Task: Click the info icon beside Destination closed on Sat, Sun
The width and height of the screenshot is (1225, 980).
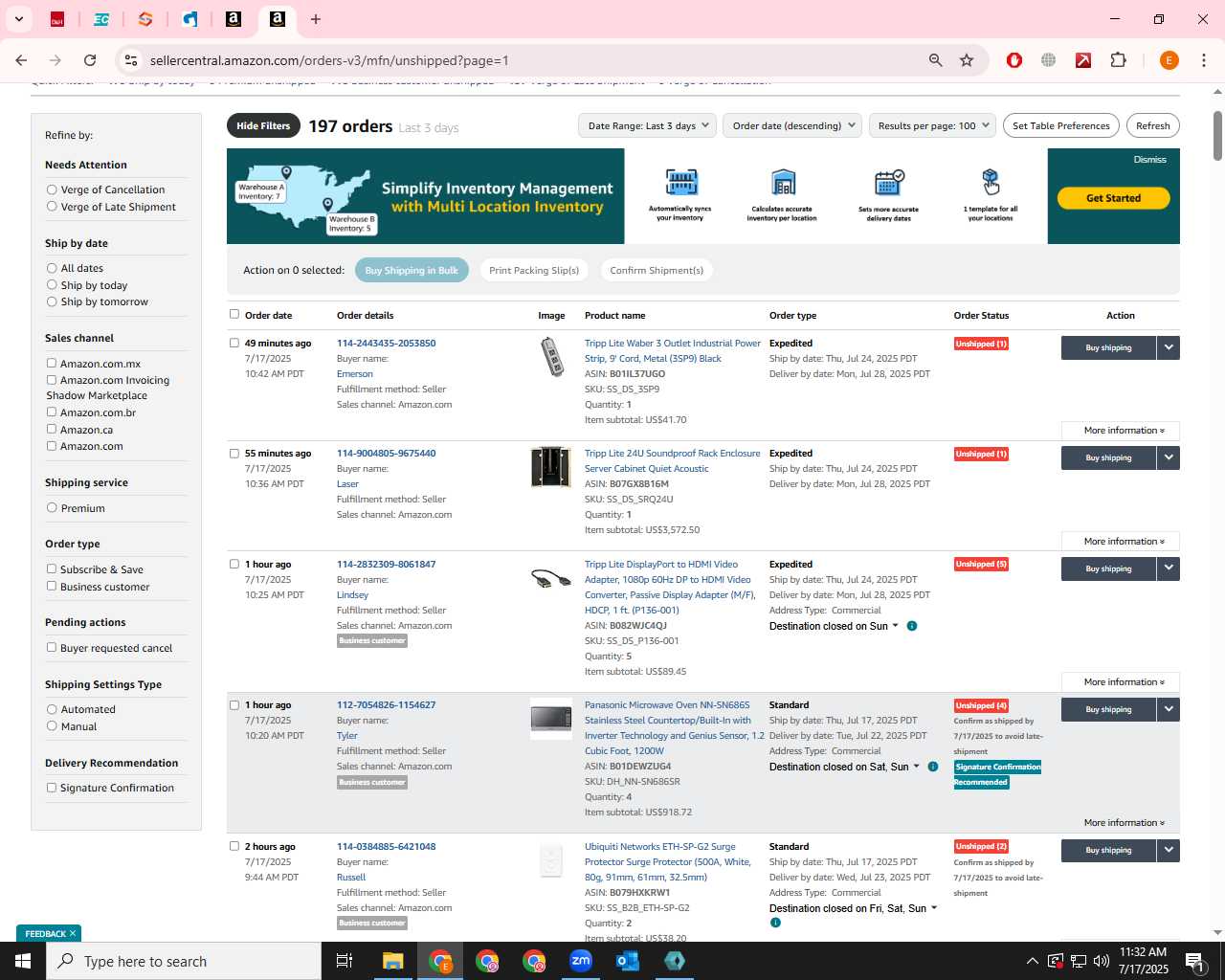Action: 933,767
